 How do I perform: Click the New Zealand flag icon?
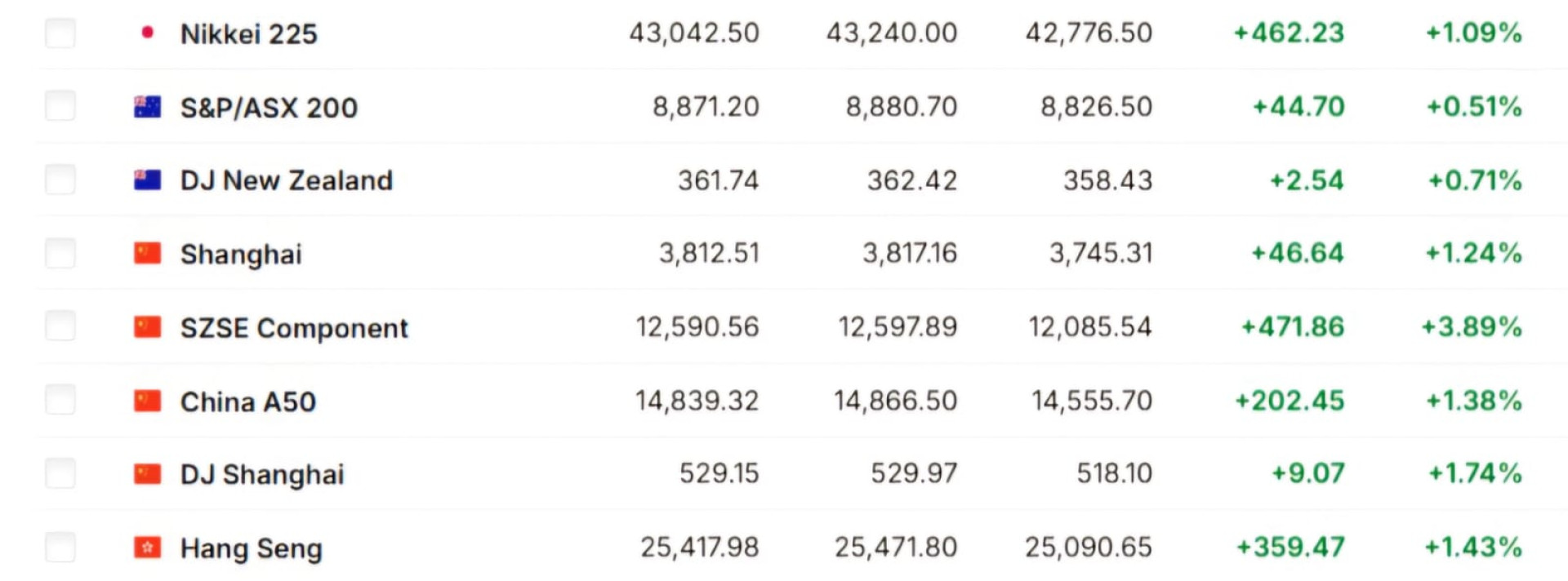pyautogui.click(x=147, y=180)
